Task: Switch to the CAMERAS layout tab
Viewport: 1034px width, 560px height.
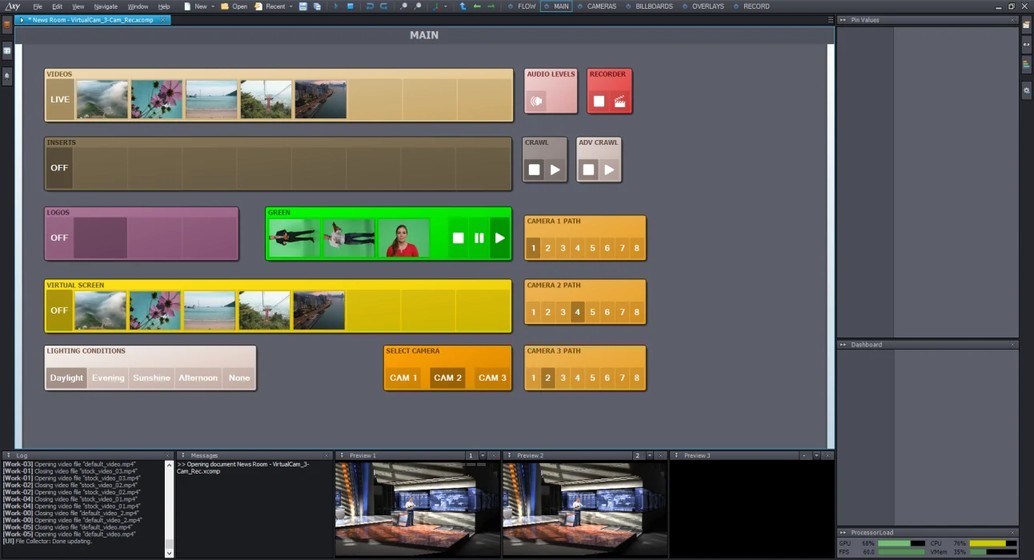Action: [x=600, y=6]
